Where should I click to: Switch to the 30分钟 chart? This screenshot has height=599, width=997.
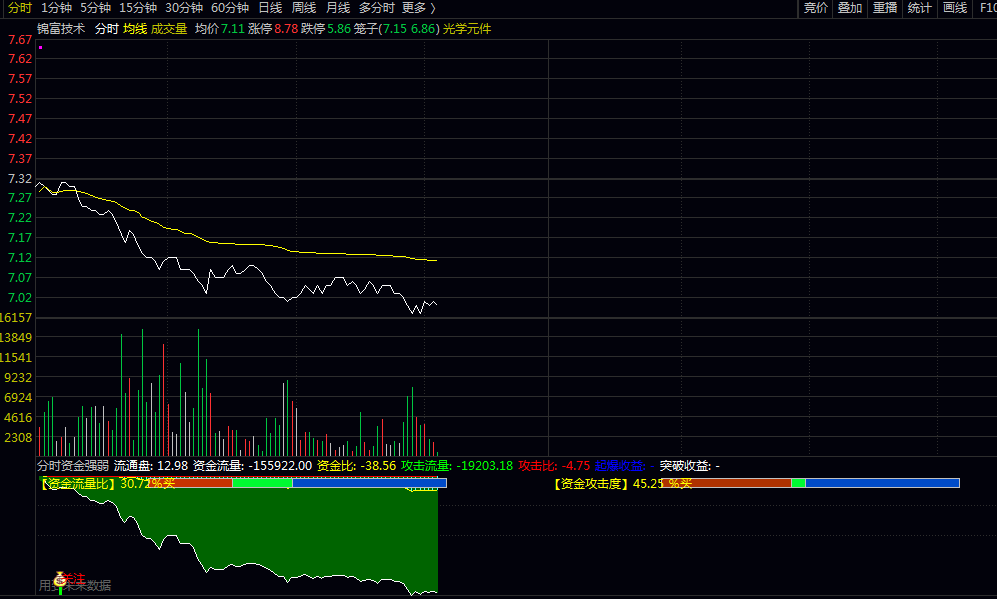click(x=184, y=8)
